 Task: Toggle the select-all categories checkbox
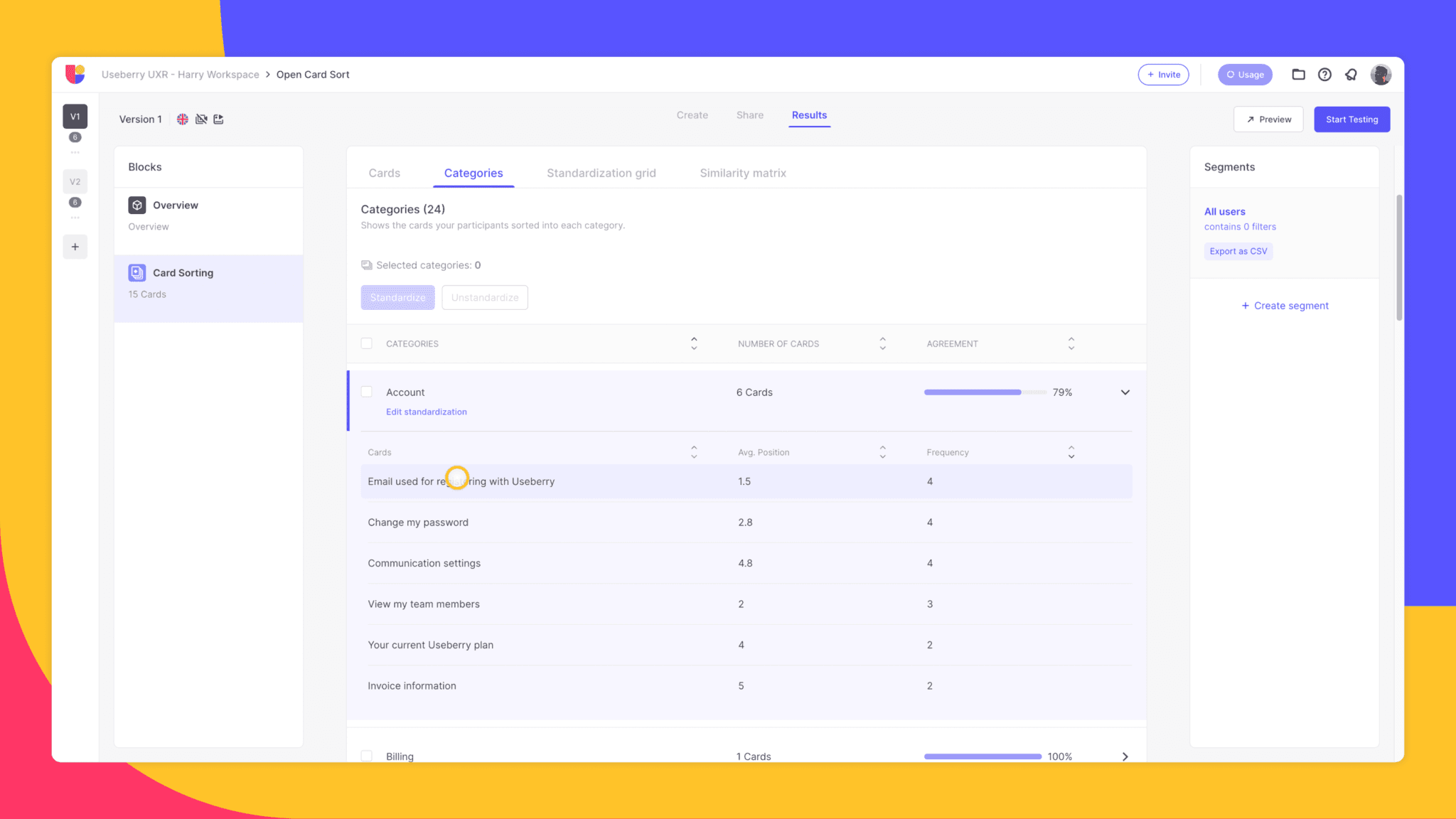[367, 343]
